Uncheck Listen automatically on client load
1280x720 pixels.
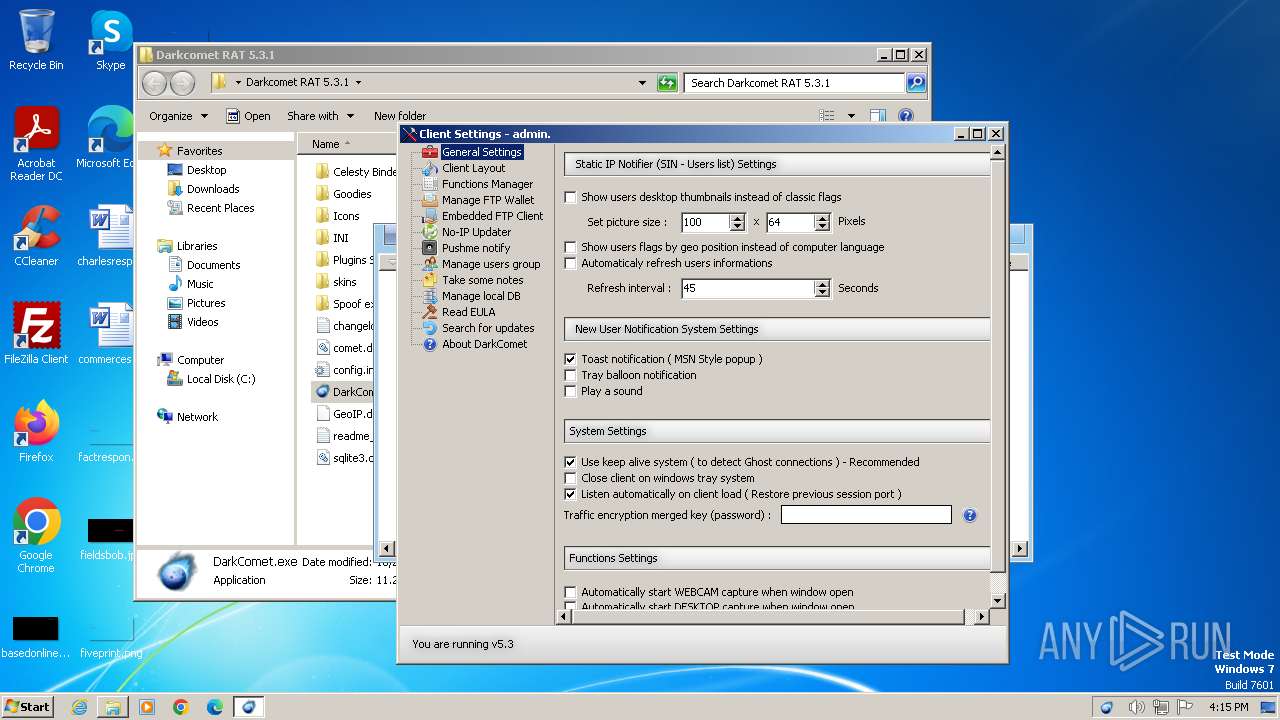click(x=571, y=494)
